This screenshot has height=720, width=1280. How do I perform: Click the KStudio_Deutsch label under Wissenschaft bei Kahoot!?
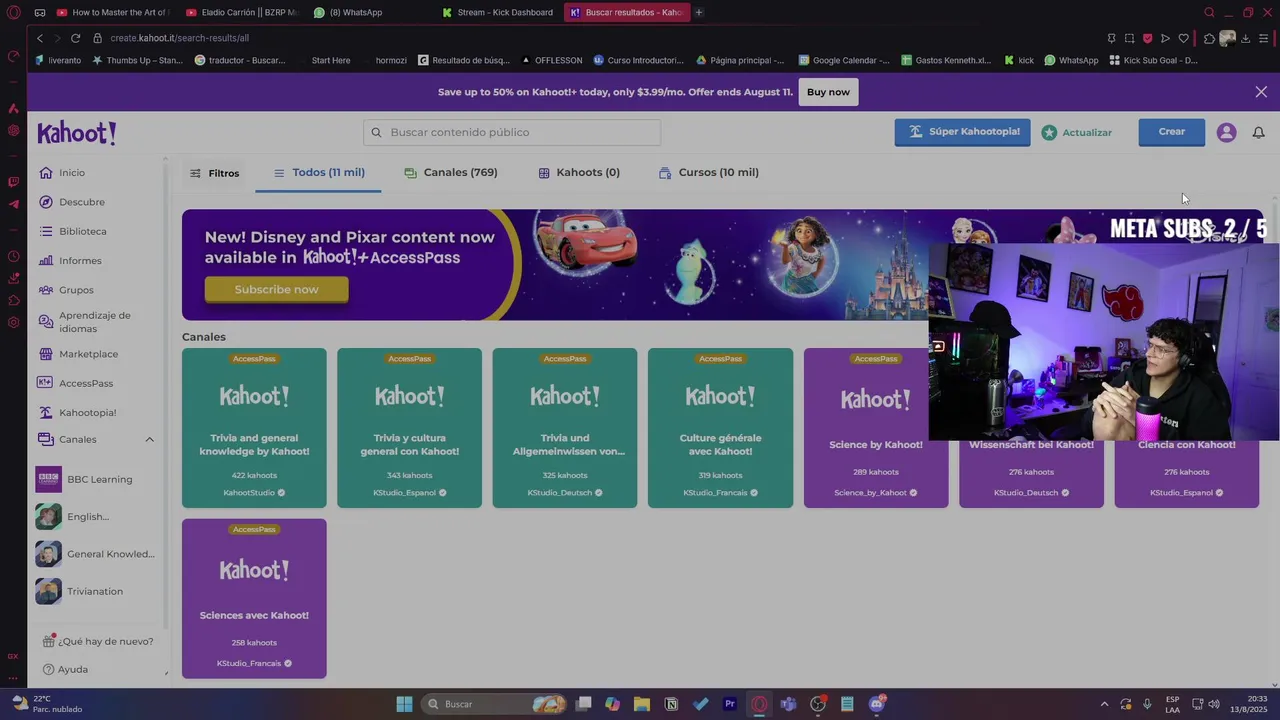tap(1026, 493)
